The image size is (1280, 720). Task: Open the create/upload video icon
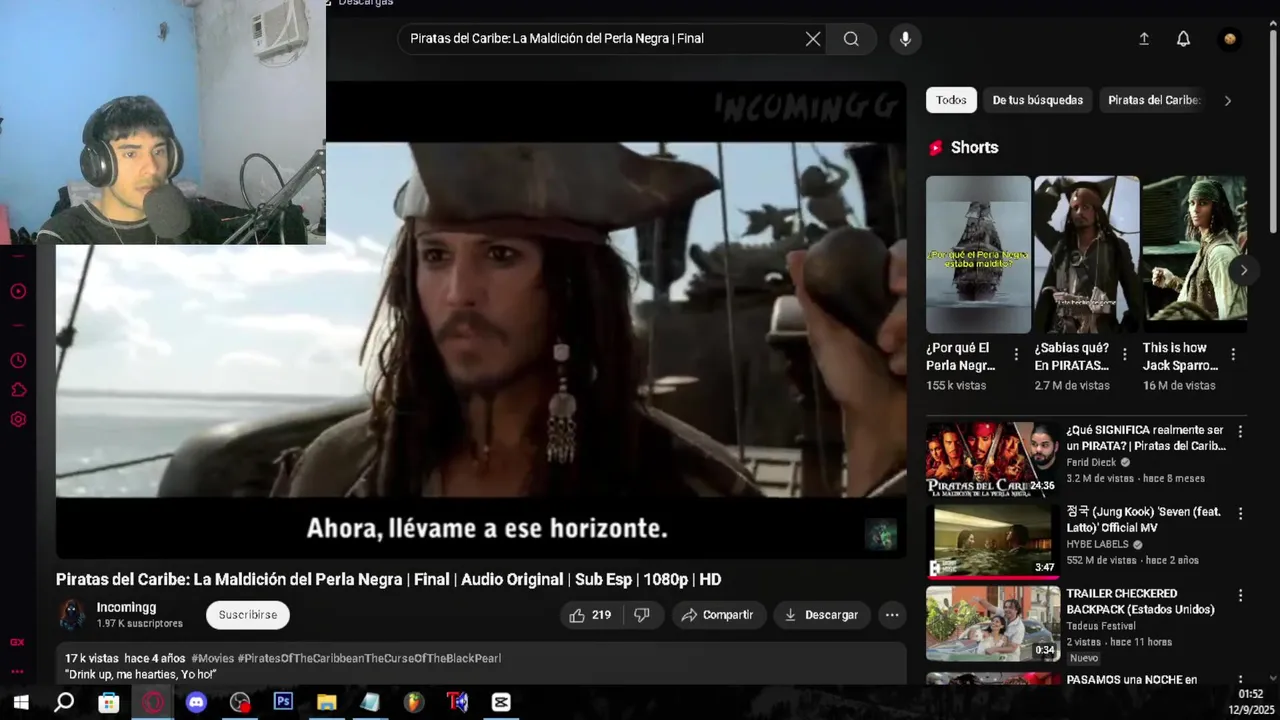click(x=1144, y=39)
